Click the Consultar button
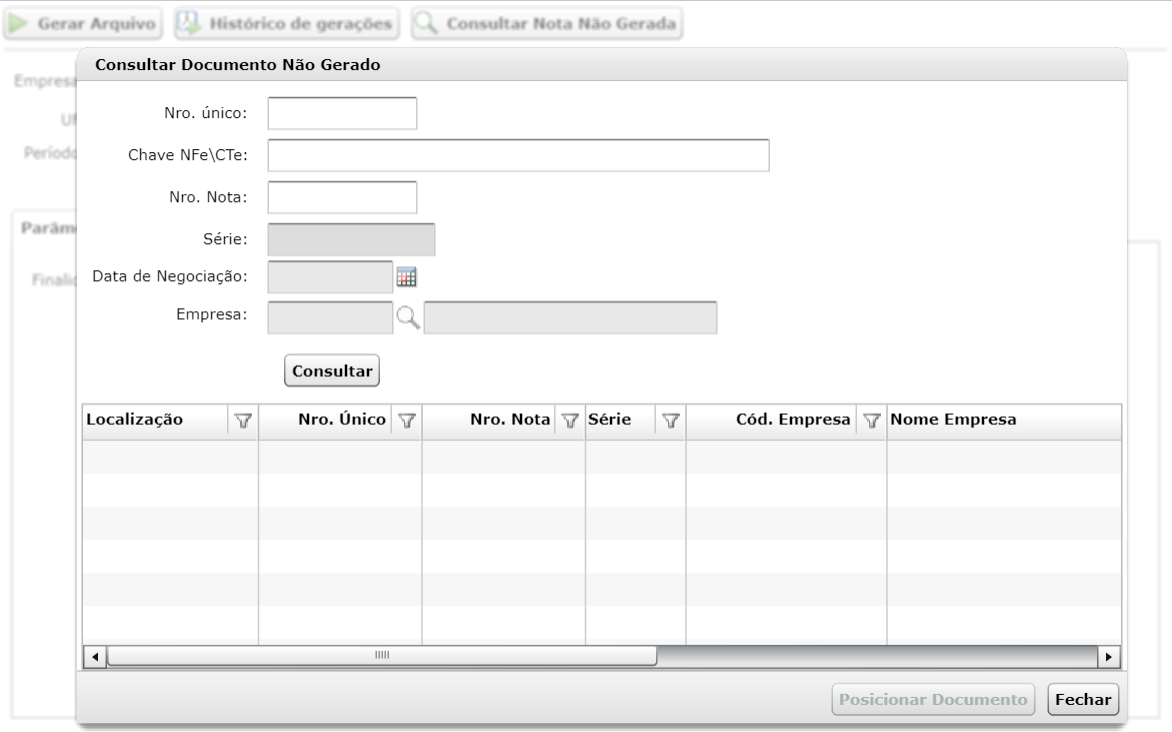 pyautogui.click(x=332, y=371)
